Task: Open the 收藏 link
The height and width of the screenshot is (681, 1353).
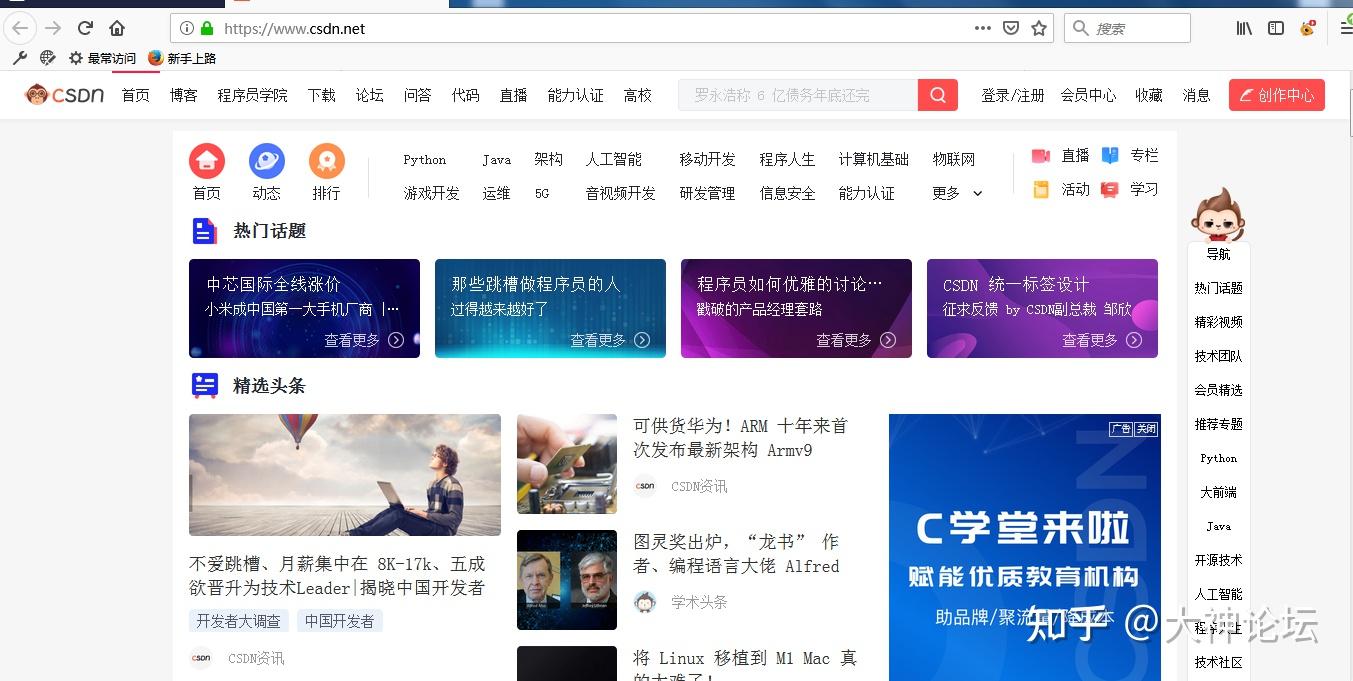Action: 1148,95
